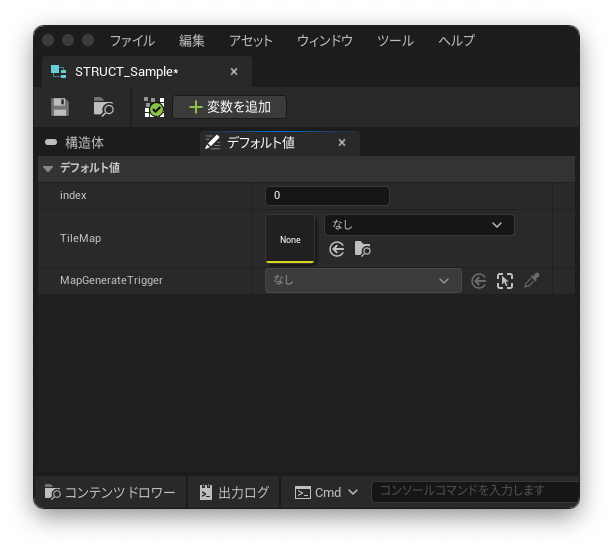The width and height of the screenshot is (613, 550).
Task: Open the MapGenerateTrigger dropdown
Action: [363, 280]
